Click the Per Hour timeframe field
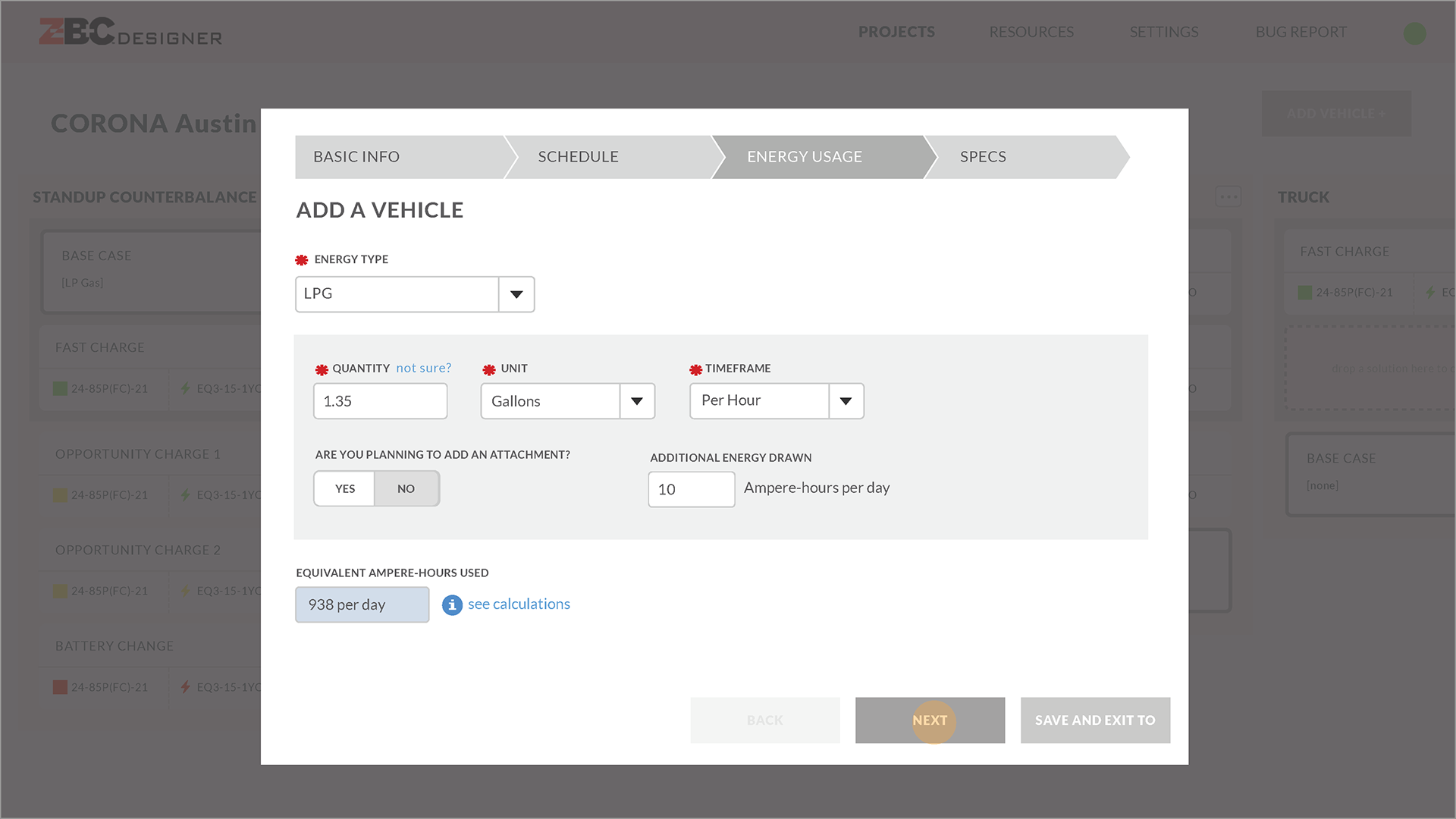This screenshot has width=1456, height=819. click(759, 401)
